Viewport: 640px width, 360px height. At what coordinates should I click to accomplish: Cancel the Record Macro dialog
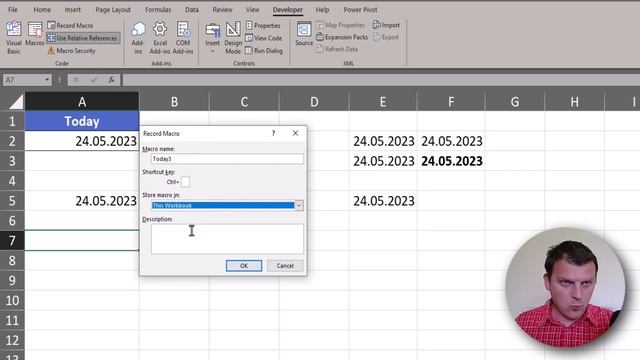coord(285,266)
